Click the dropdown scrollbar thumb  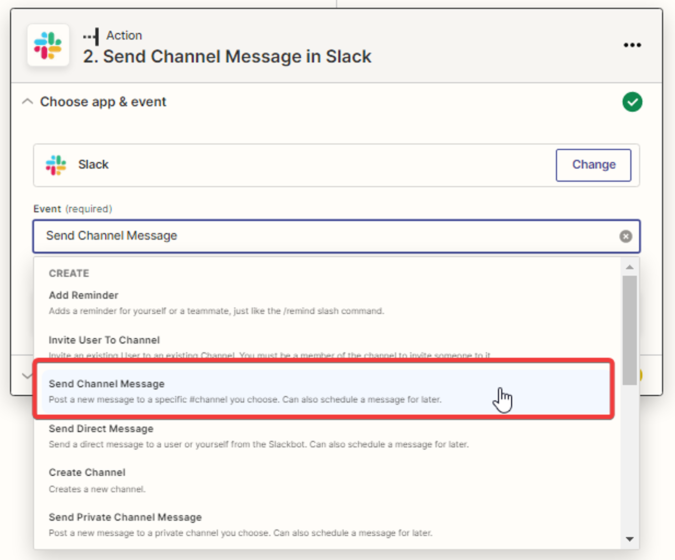pyautogui.click(x=629, y=330)
